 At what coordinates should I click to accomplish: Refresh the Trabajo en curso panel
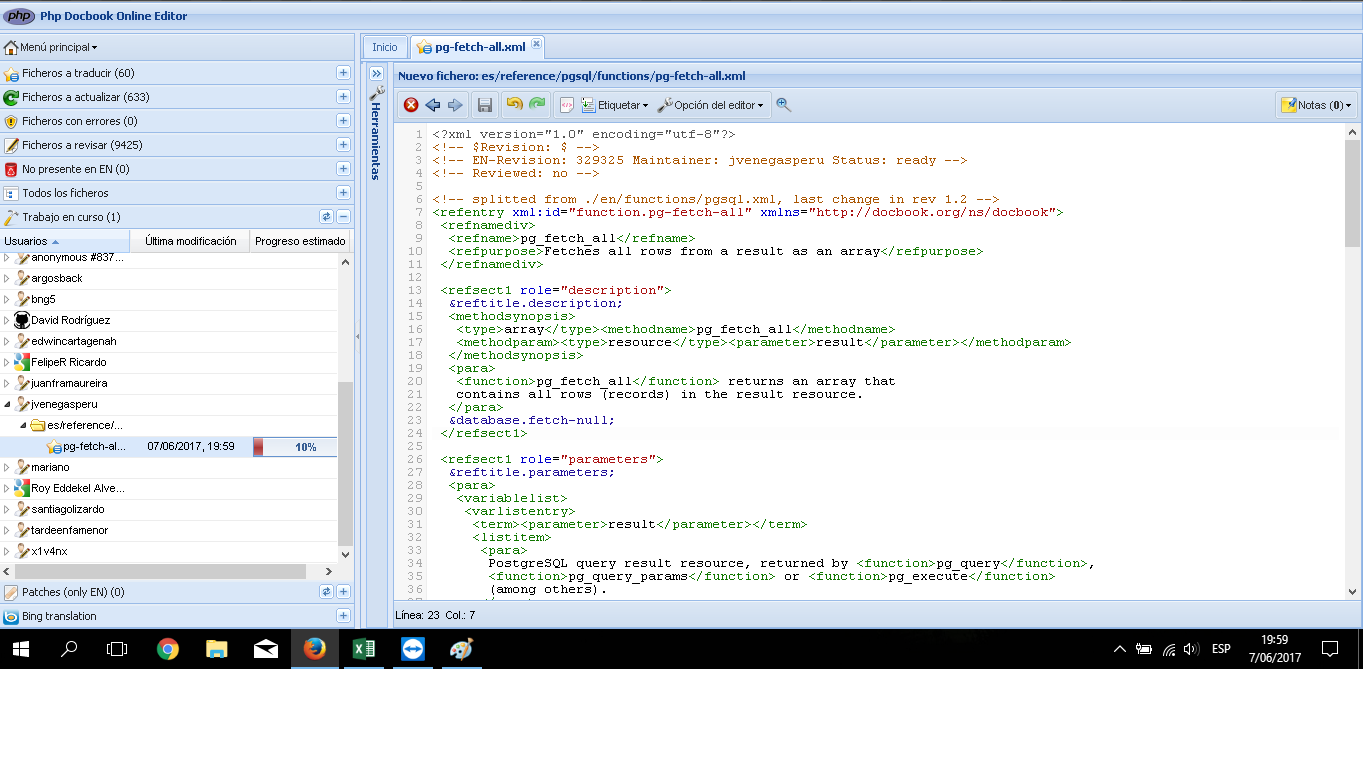pyautogui.click(x=326, y=217)
